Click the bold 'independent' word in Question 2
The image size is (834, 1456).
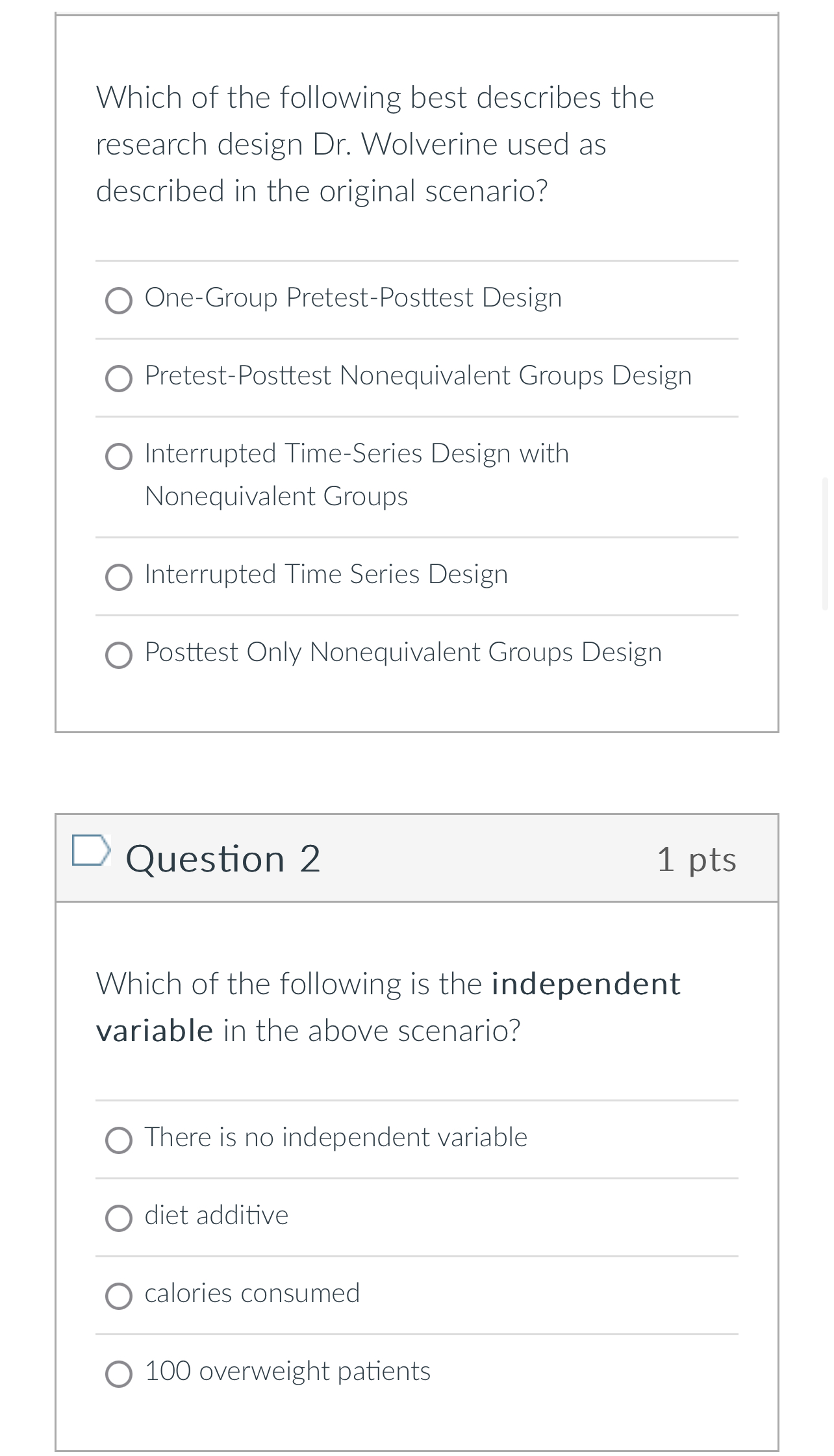pyautogui.click(x=586, y=984)
